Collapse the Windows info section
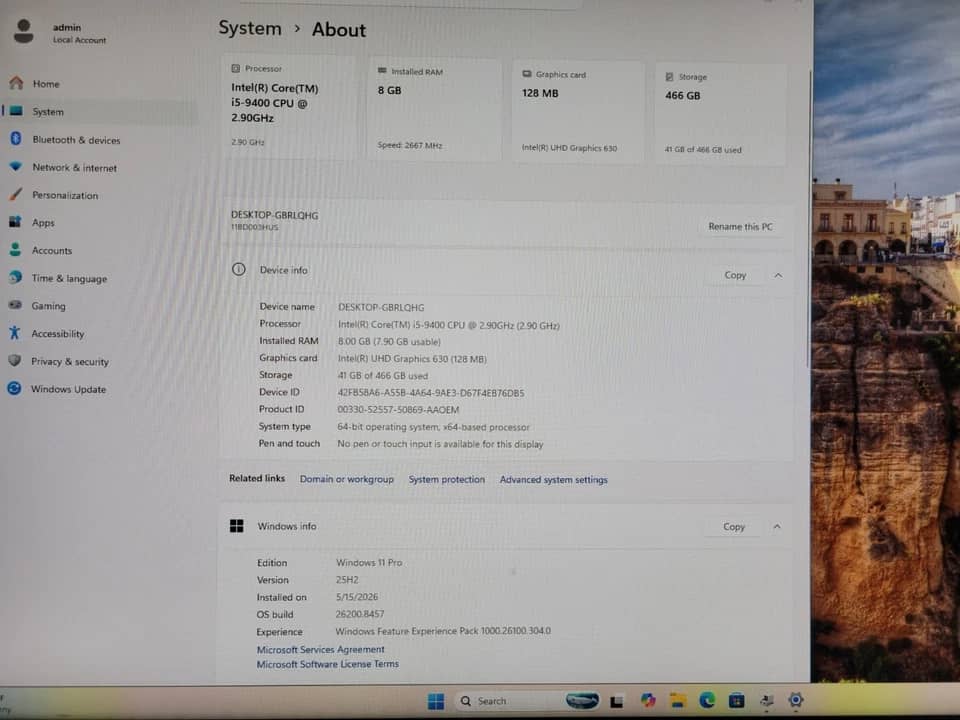Screen dimensions: 960x720 tap(777, 527)
